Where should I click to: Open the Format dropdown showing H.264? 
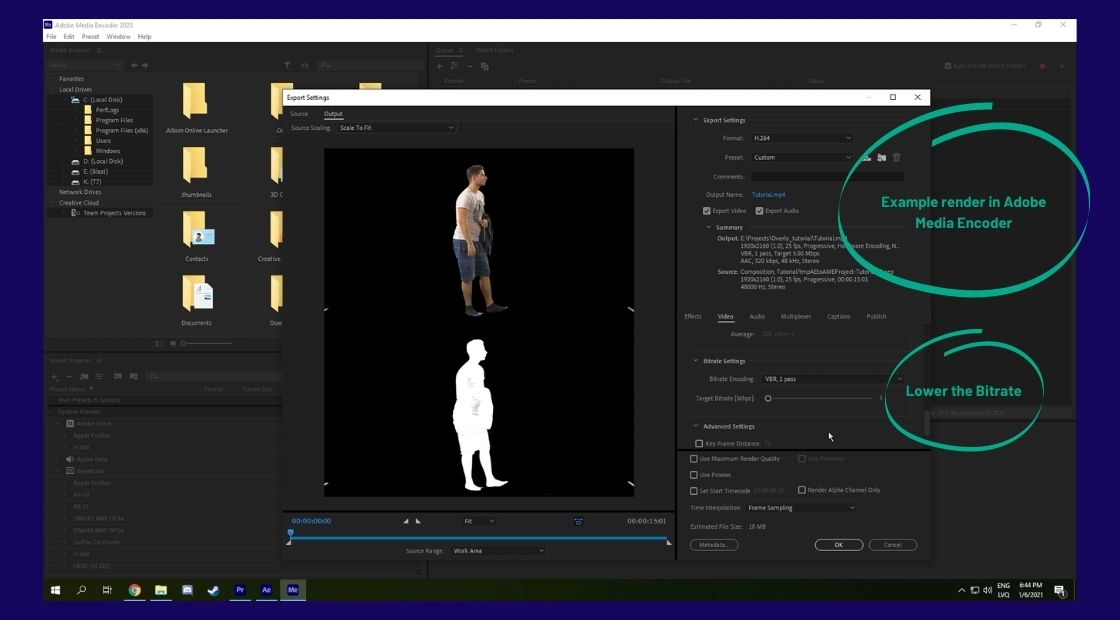click(x=800, y=138)
